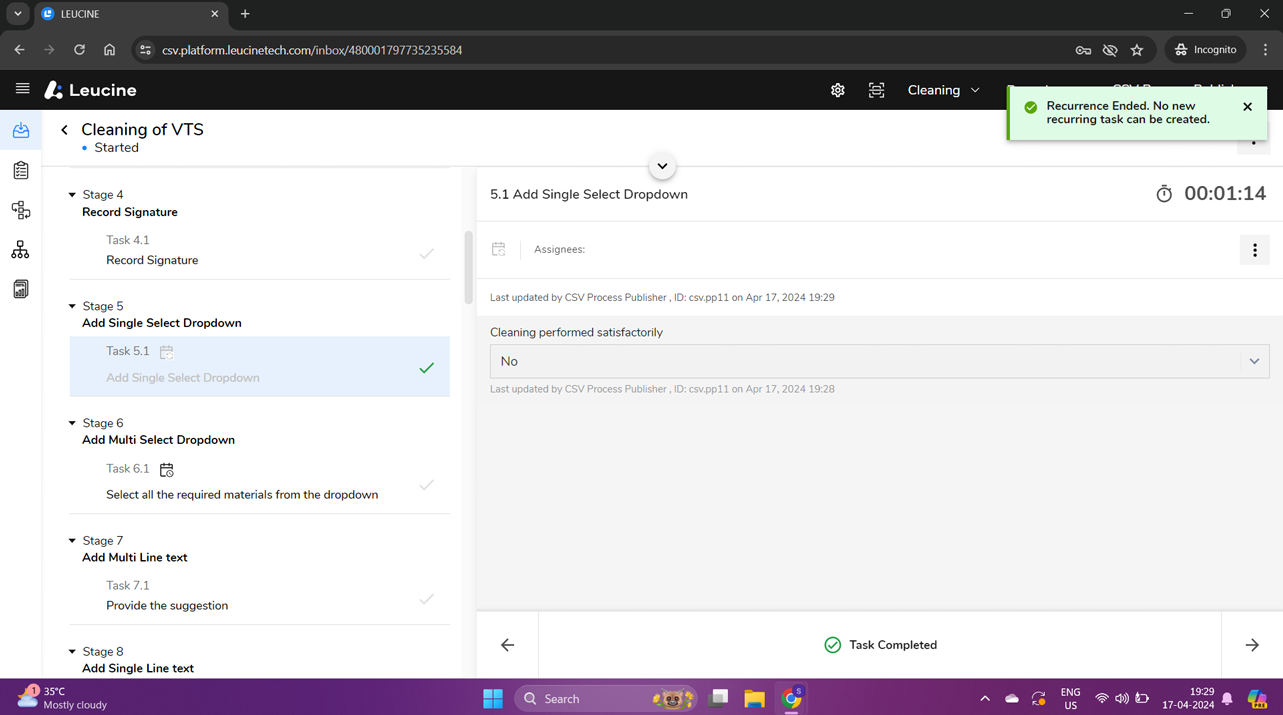Click the Leucine logo

pos(90,90)
